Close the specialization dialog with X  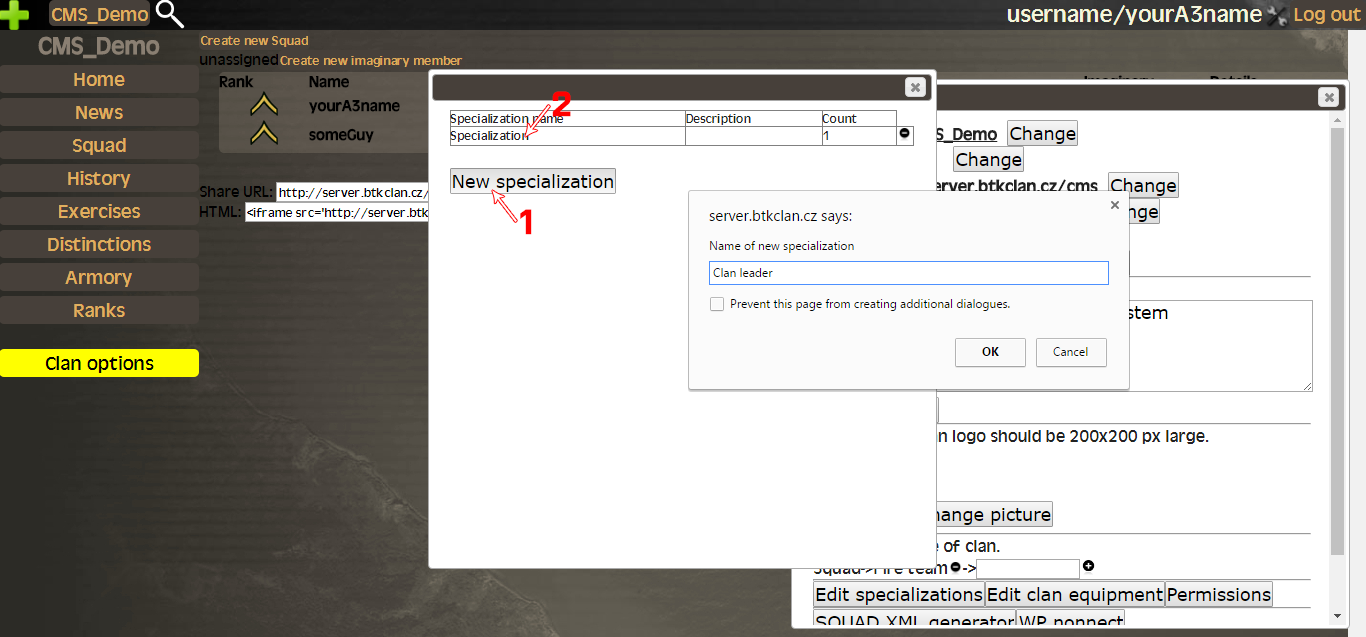tap(914, 87)
